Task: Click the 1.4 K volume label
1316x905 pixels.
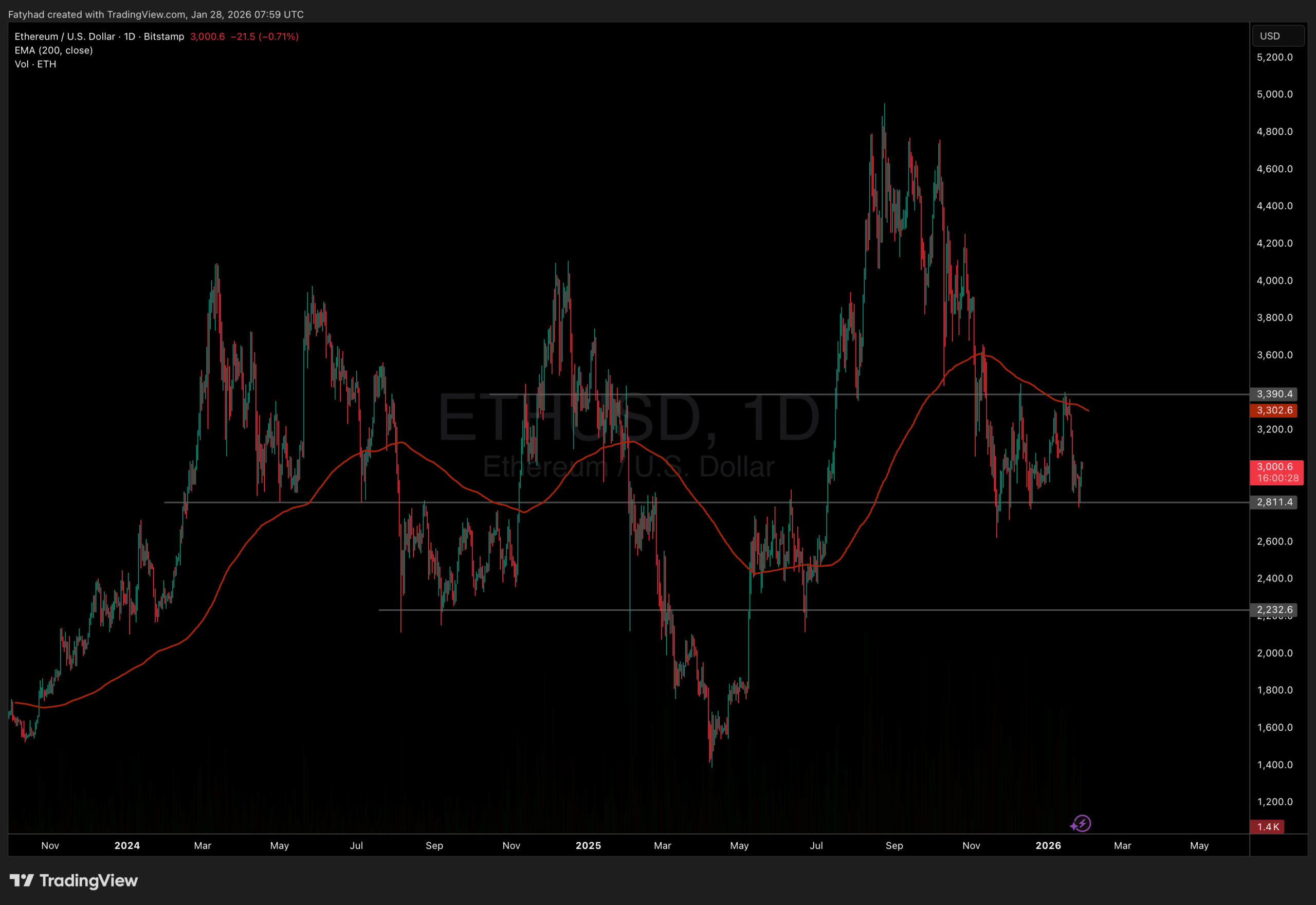Action: (x=1267, y=827)
